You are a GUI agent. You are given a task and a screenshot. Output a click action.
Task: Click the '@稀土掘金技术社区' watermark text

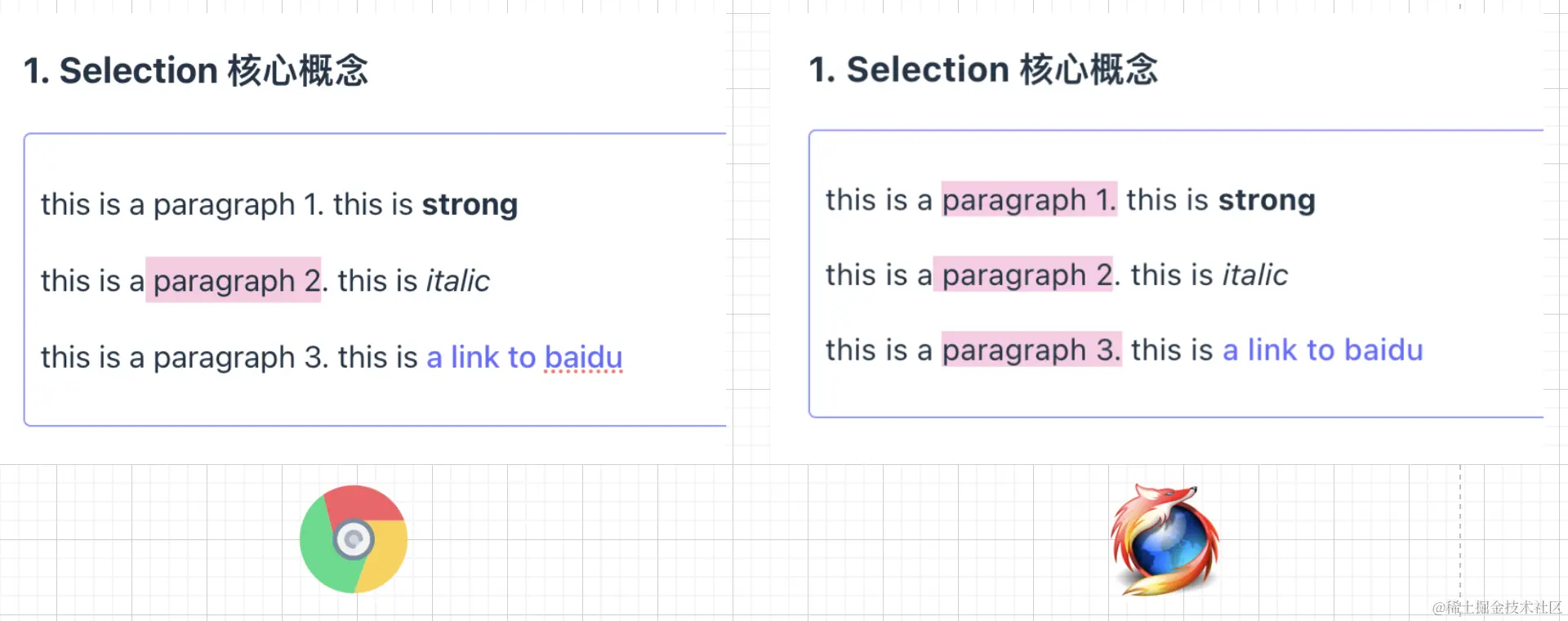(x=1497, y=607)
